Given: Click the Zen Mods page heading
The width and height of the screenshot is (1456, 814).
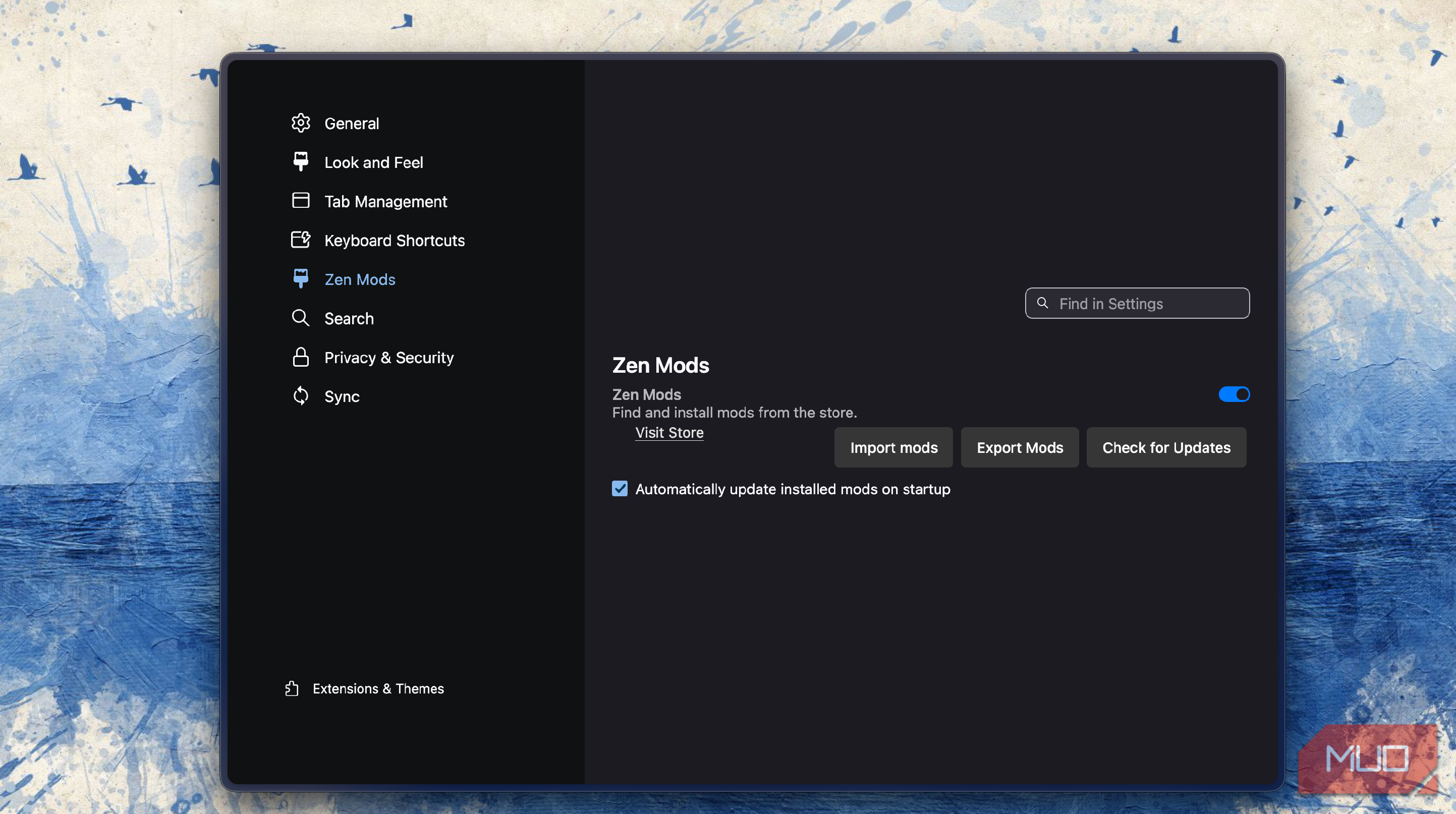Looking at the screenshot, I should pos(660,365).
